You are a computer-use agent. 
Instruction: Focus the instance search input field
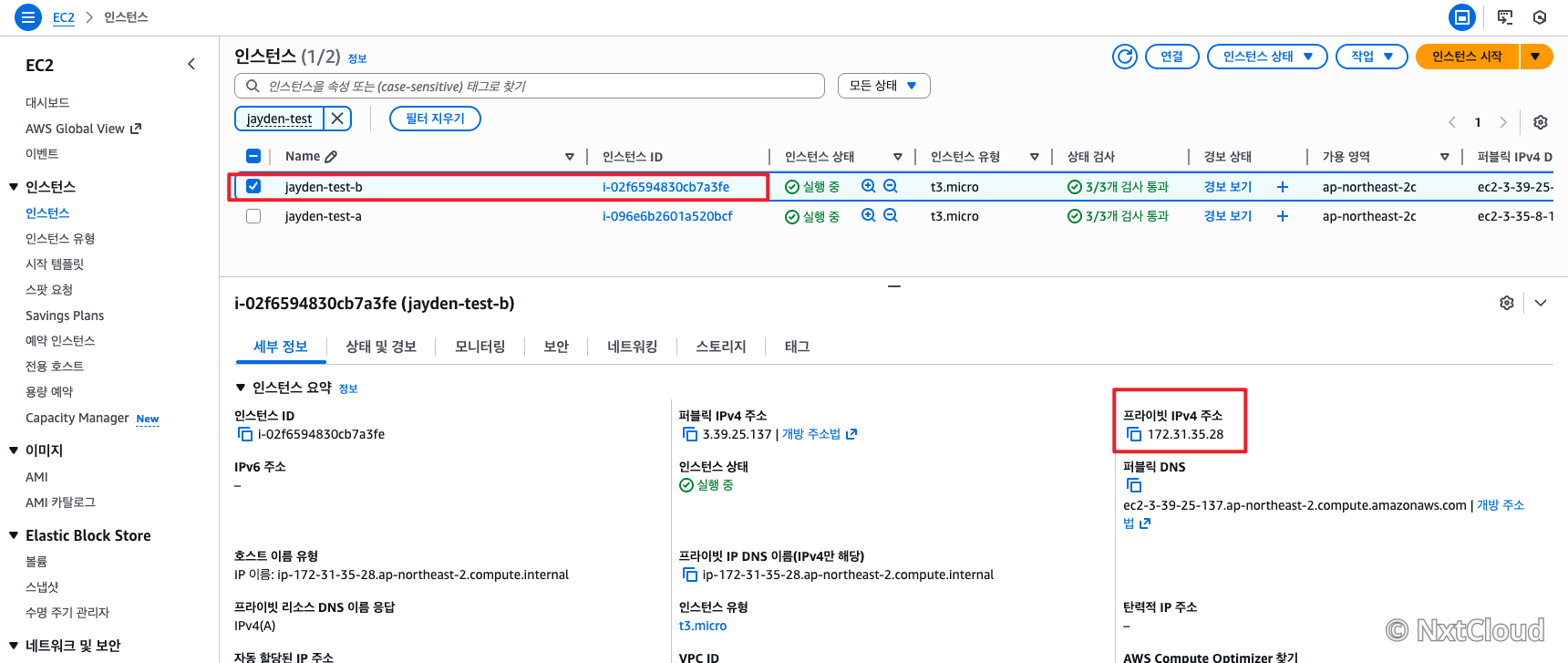(530, 86)
